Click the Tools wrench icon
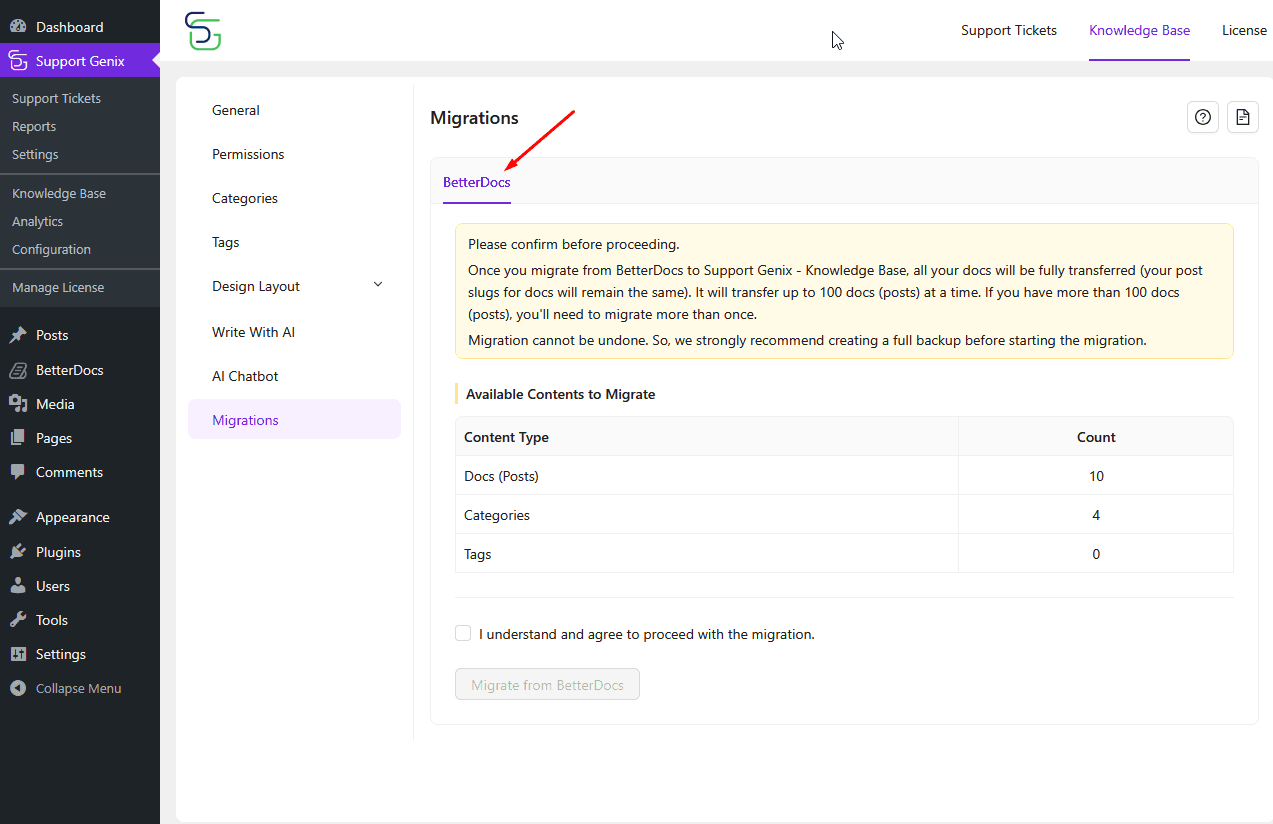 point(18,620)
